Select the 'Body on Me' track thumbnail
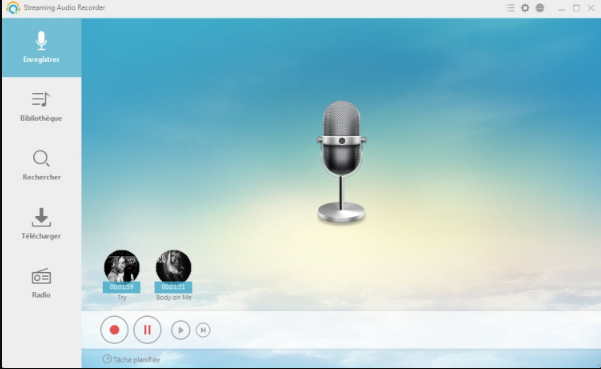Image resolution: width=601 pixels, height=369 pixels. 173,266
